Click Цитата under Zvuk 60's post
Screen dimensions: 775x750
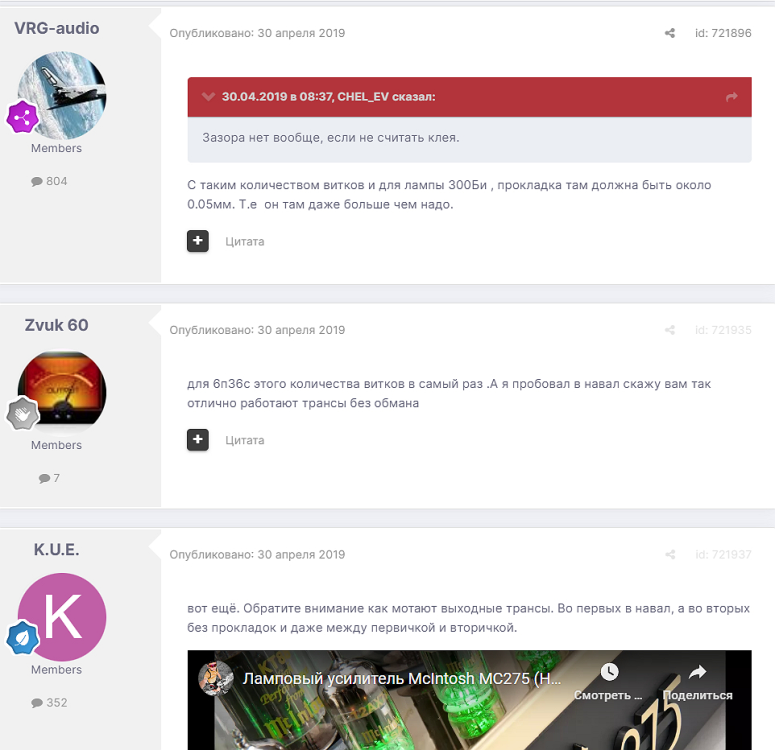point(245,441)
